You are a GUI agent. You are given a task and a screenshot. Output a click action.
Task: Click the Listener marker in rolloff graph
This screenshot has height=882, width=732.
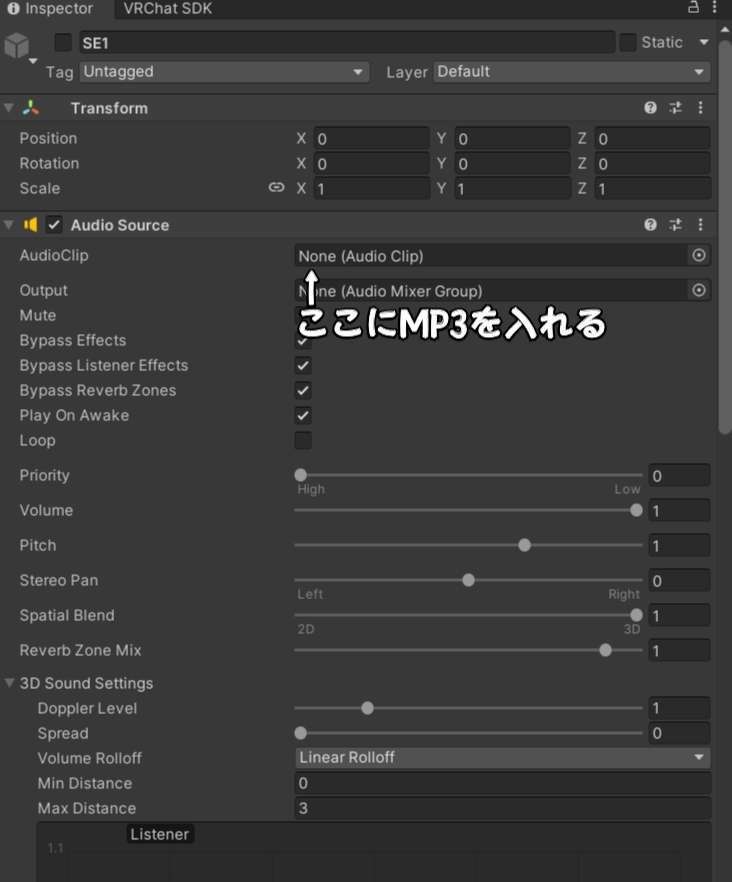tap(160, 834)
